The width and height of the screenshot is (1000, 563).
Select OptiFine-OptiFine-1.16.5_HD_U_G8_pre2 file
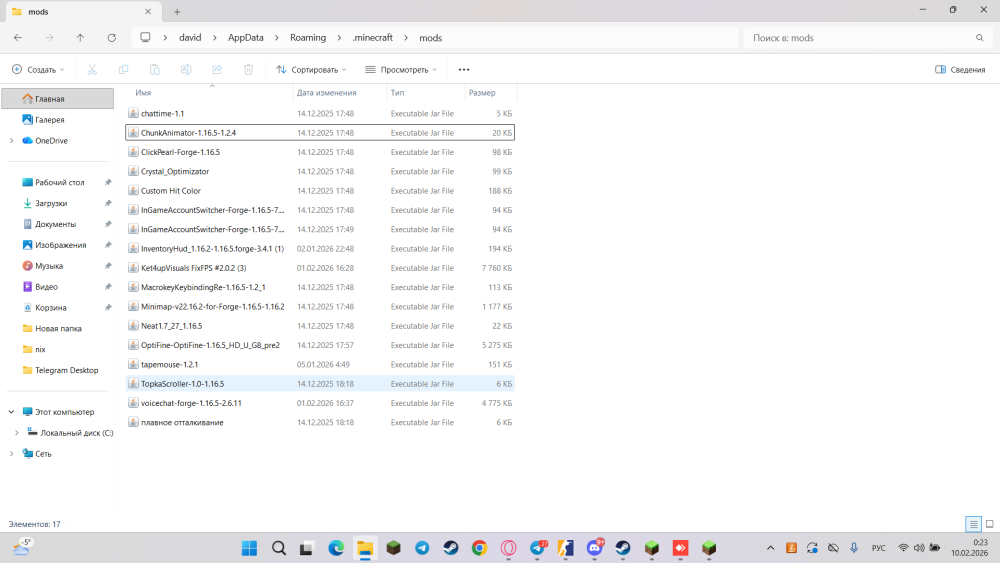click(320, 345)
